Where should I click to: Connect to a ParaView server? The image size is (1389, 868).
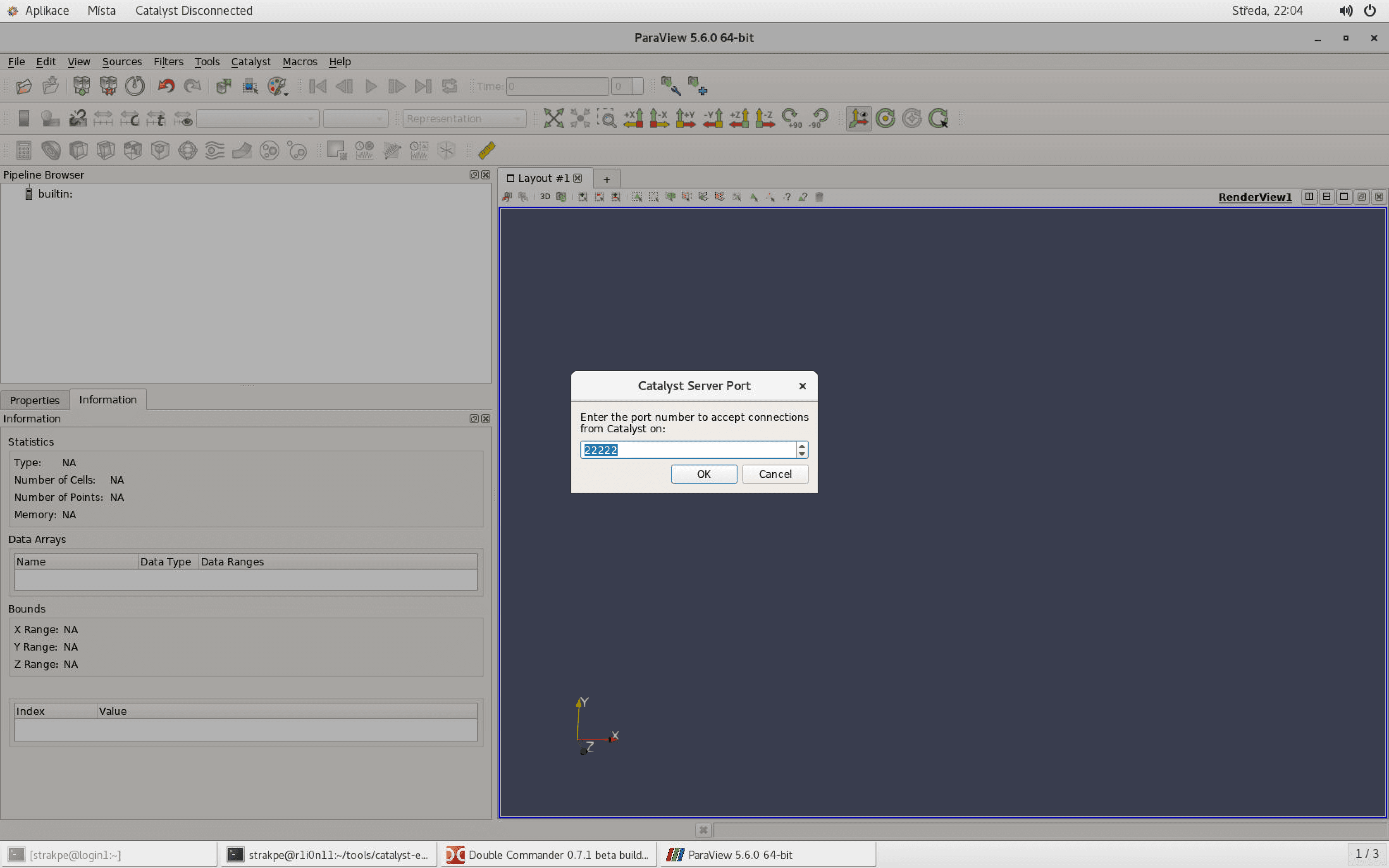pos(81,86)
